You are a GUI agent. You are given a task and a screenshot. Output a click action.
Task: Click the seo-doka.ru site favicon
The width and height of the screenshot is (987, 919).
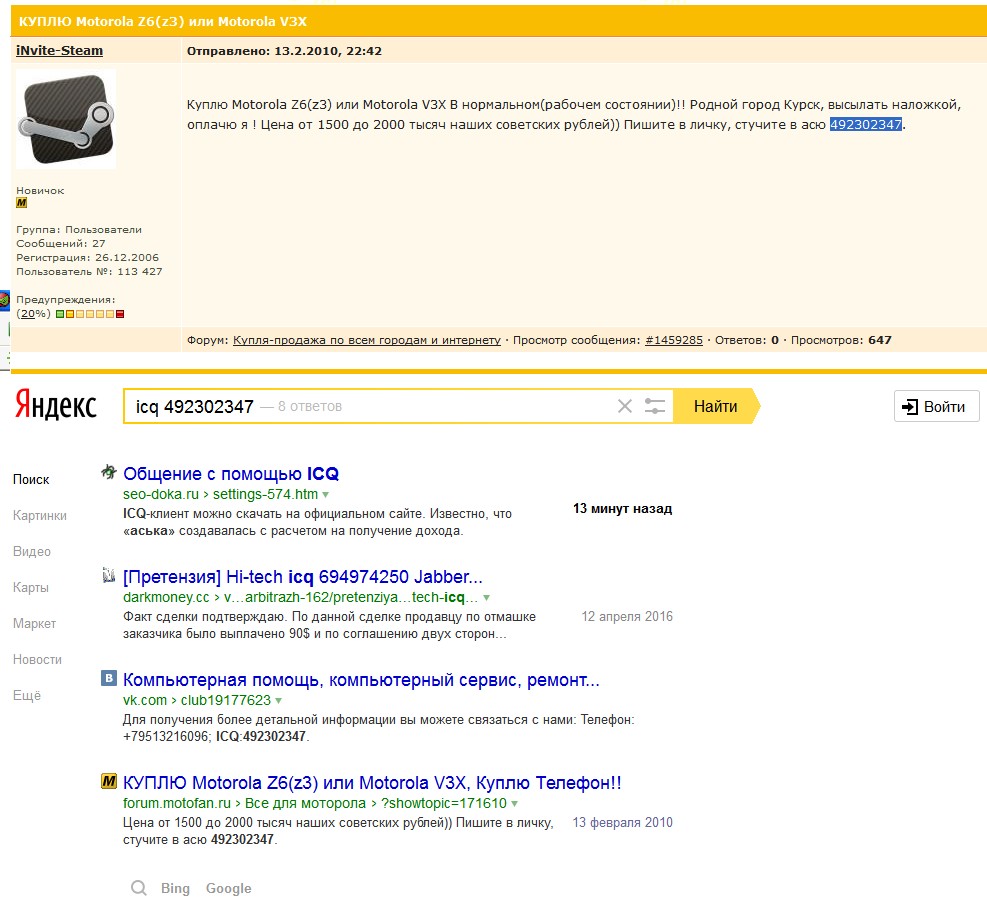point(109,471)
